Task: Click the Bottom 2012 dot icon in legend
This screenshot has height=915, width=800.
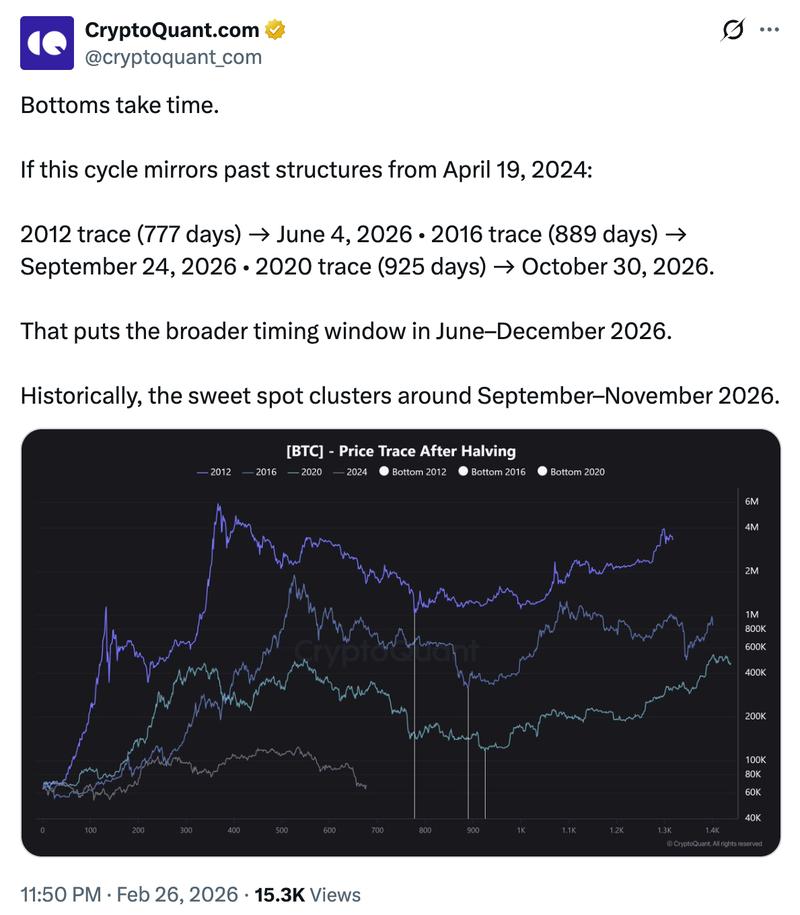Action: point(383,471)
